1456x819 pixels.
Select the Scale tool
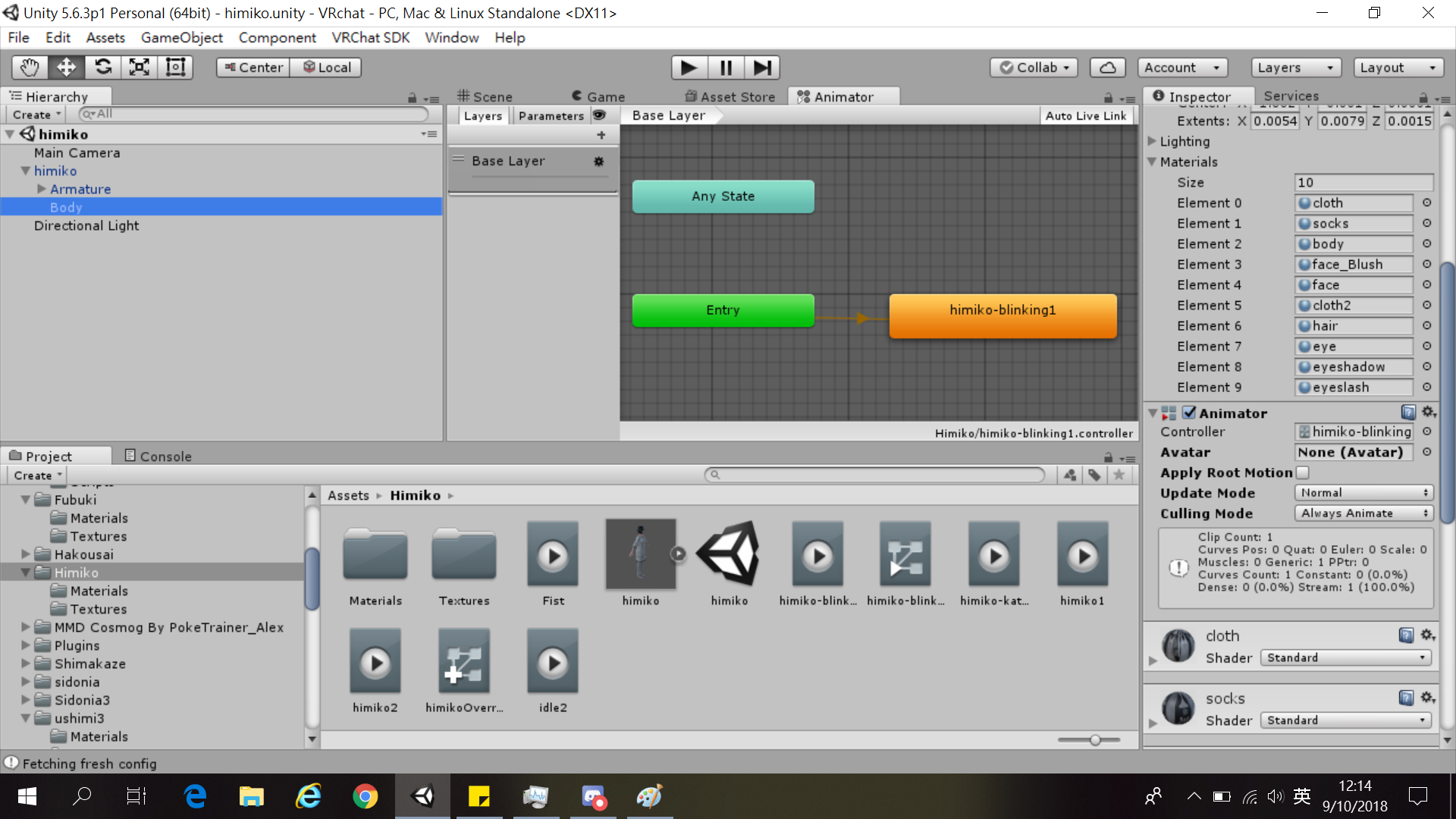140,67
